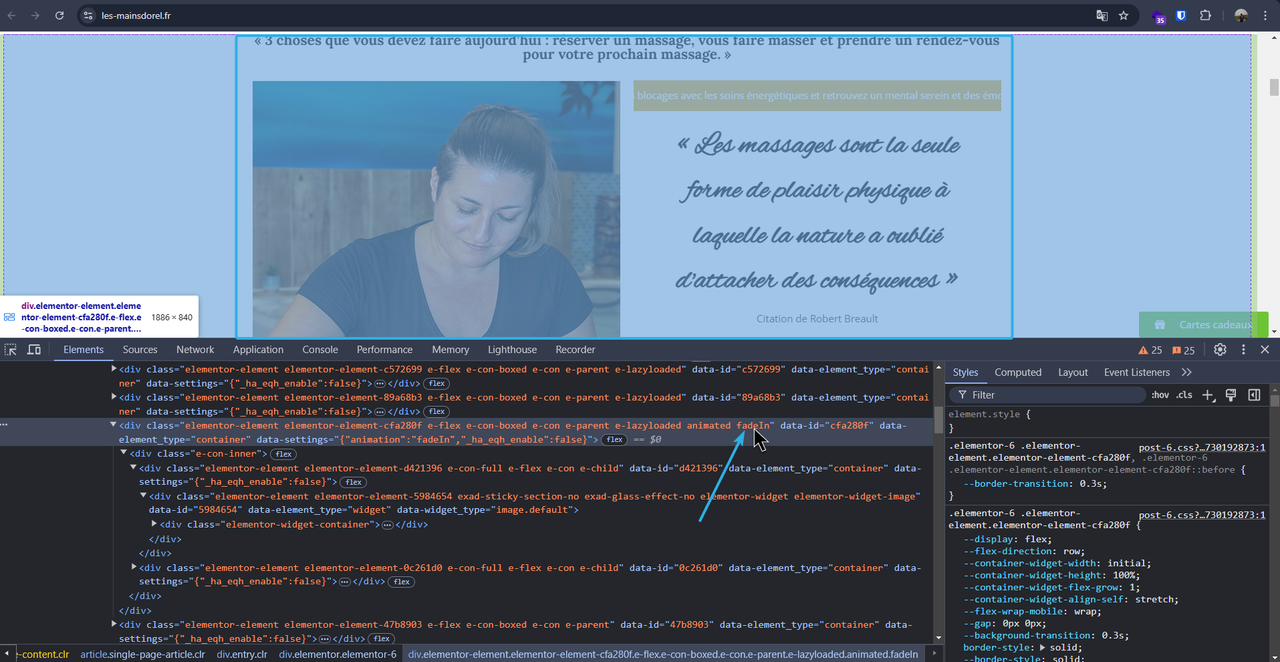Open the rendering emulation paintbrush icon
Viewport: 1280px width, 662px height.
(x=1231, y=395)
